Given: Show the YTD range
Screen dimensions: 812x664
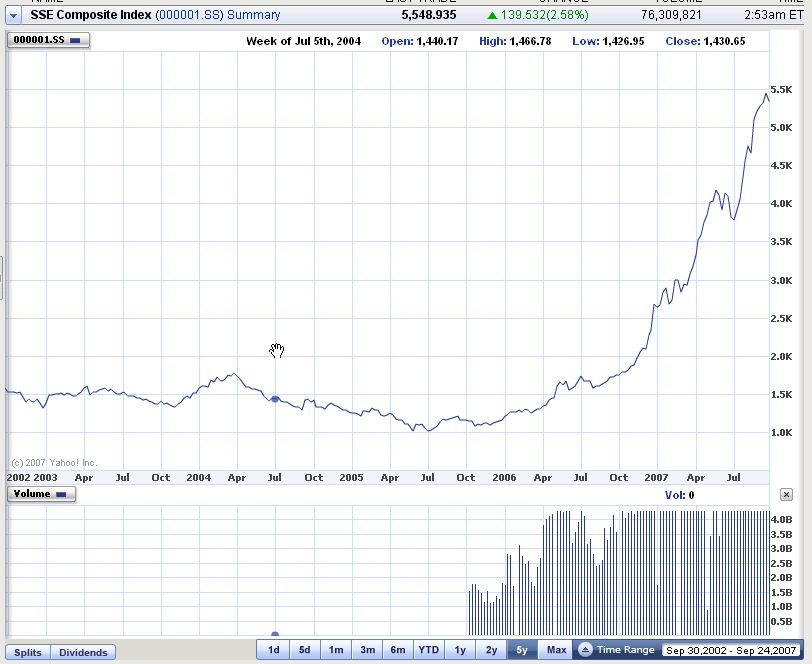Looking at the screenshot, I should 428,649.
